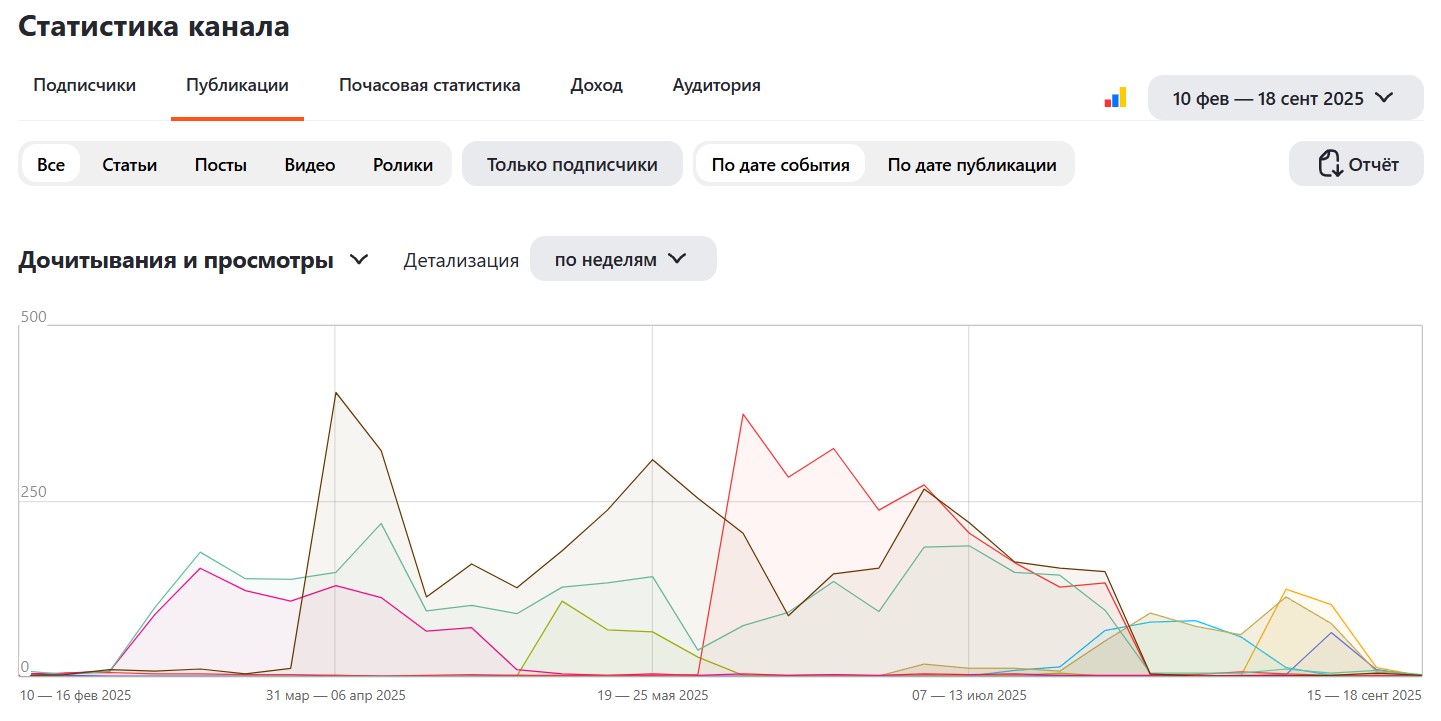
Task: Switch to По дате публикации
Action: tap(971, 164)
